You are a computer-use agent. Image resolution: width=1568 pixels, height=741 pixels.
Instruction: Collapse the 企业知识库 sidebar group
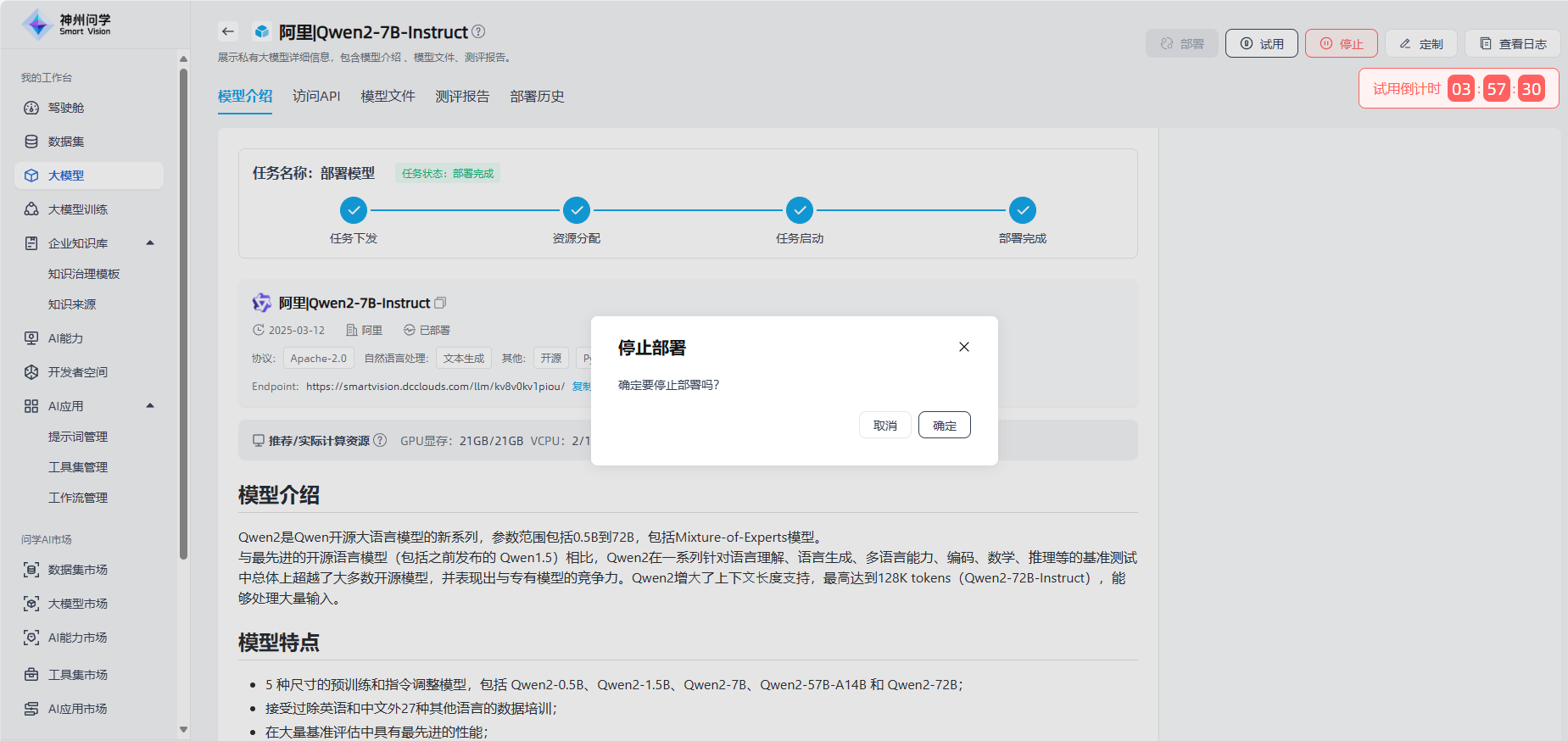150,243
